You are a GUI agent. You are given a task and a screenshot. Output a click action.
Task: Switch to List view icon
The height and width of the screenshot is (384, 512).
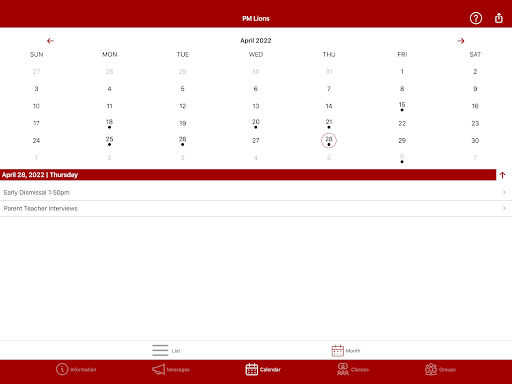point(160,350)
